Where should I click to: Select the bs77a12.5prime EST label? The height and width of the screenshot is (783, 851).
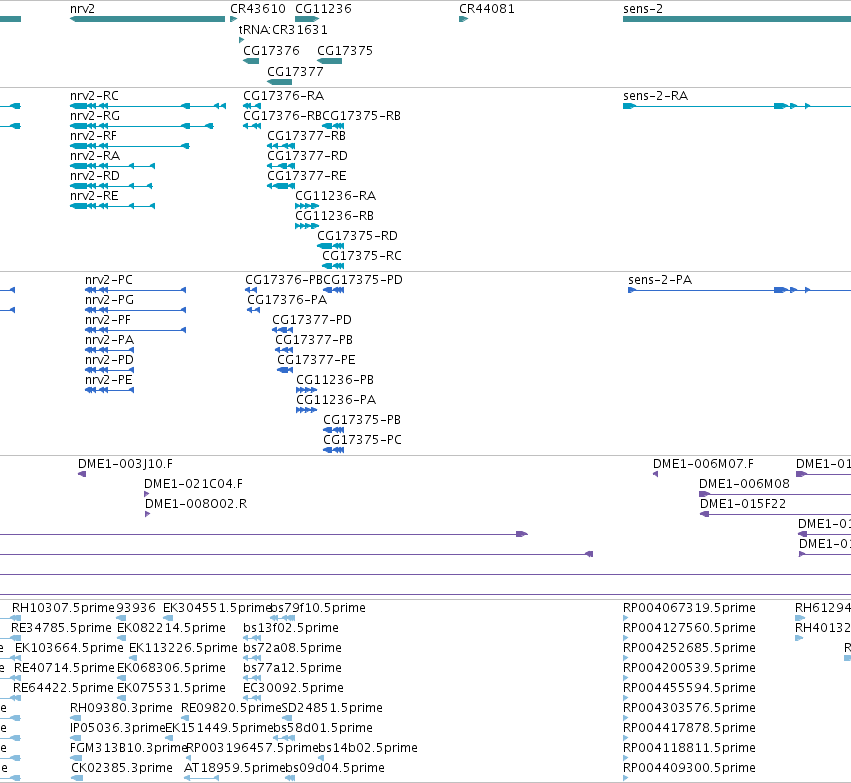point(293,668)
